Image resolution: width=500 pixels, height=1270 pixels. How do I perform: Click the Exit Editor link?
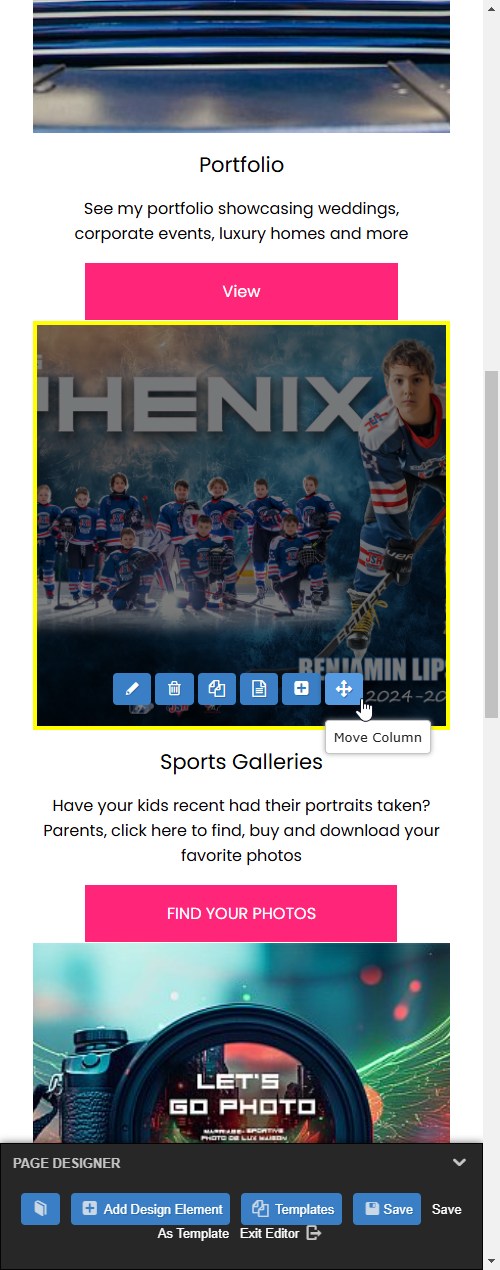270,1233
